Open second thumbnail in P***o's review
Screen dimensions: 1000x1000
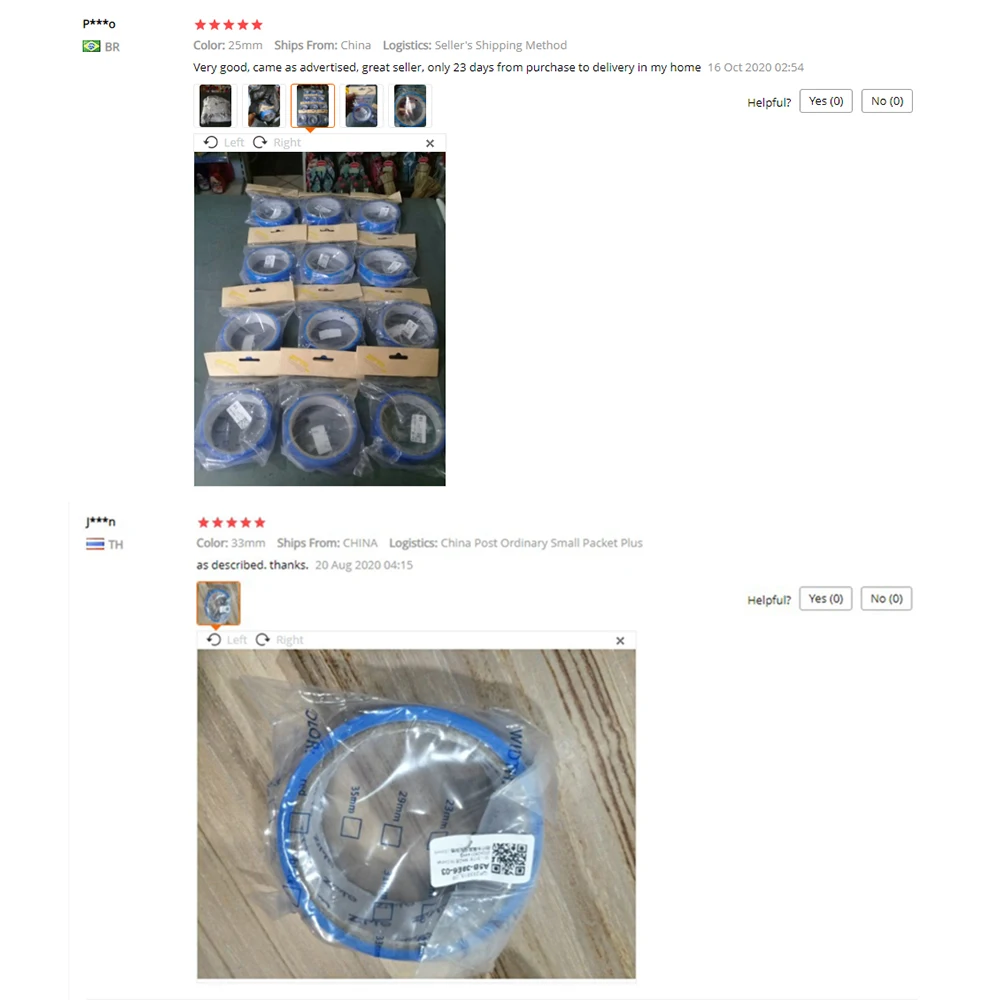(x=263, y=105)
